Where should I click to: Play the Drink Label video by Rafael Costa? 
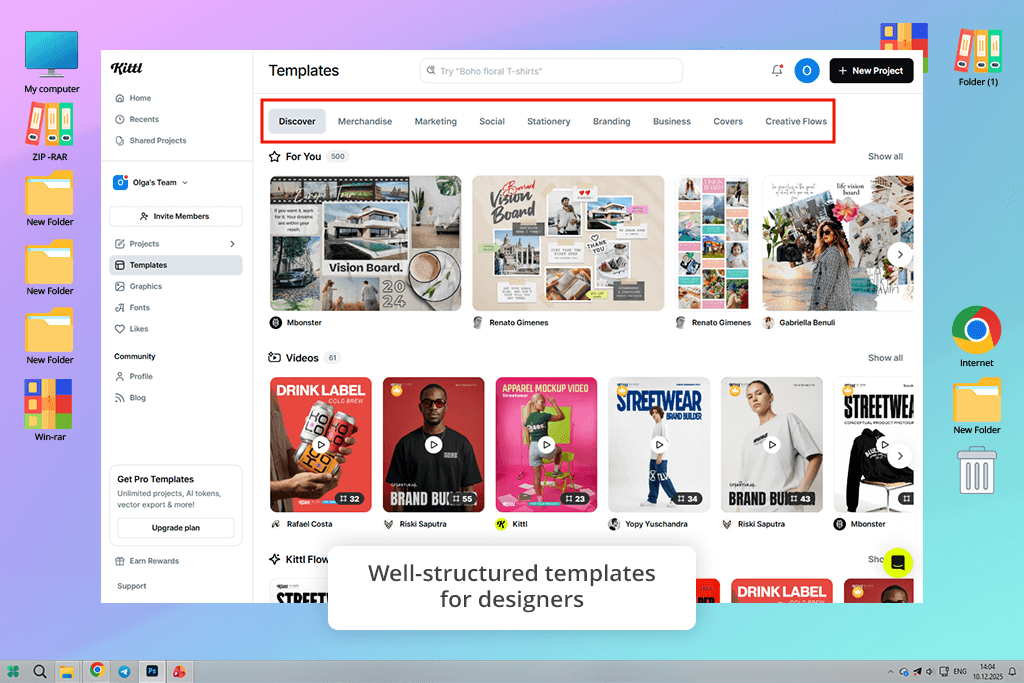(321, 445)
